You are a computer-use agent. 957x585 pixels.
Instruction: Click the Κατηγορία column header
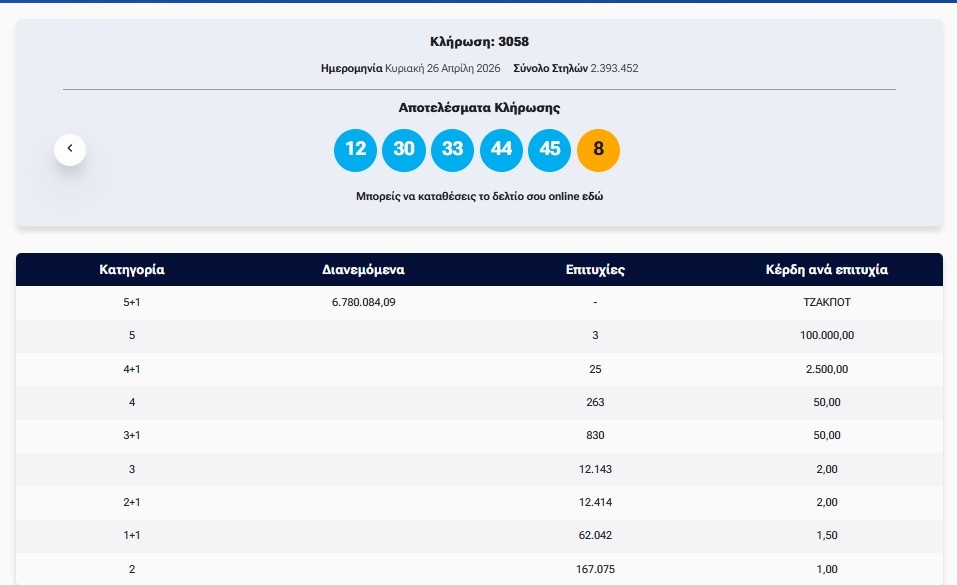pyautogui.click(x=132, y=270)
